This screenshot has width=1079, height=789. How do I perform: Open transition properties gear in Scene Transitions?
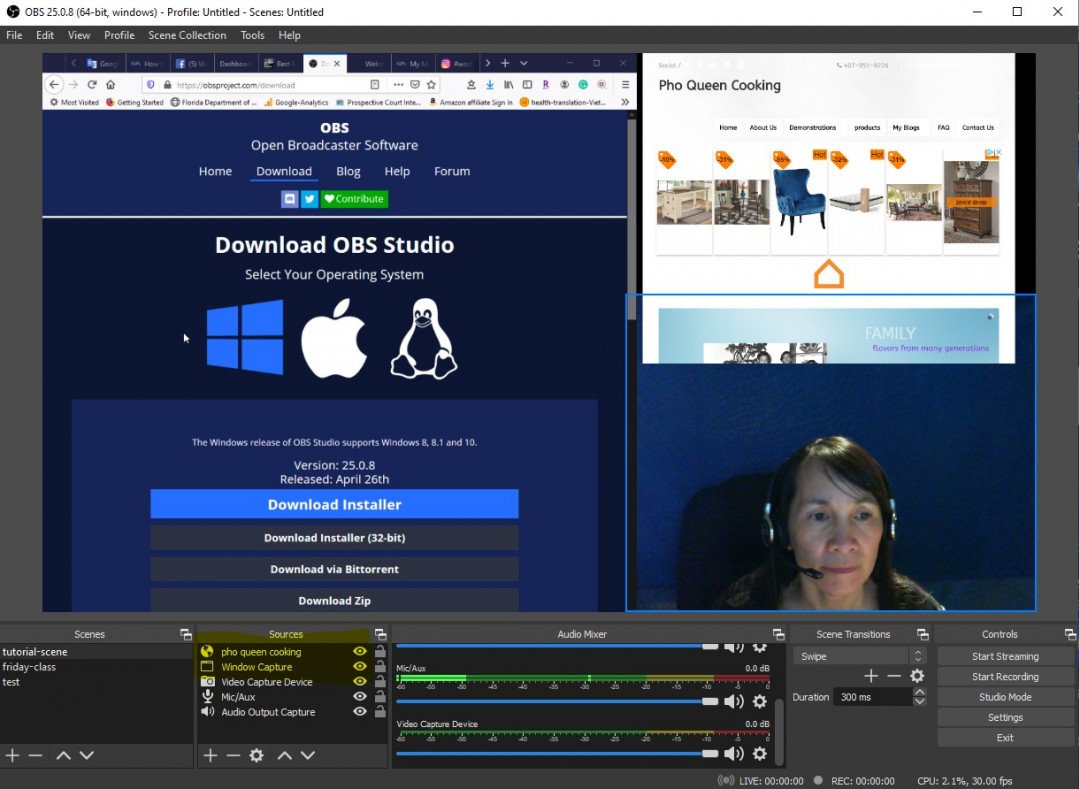pyautogui.click(x=917, y=676)
